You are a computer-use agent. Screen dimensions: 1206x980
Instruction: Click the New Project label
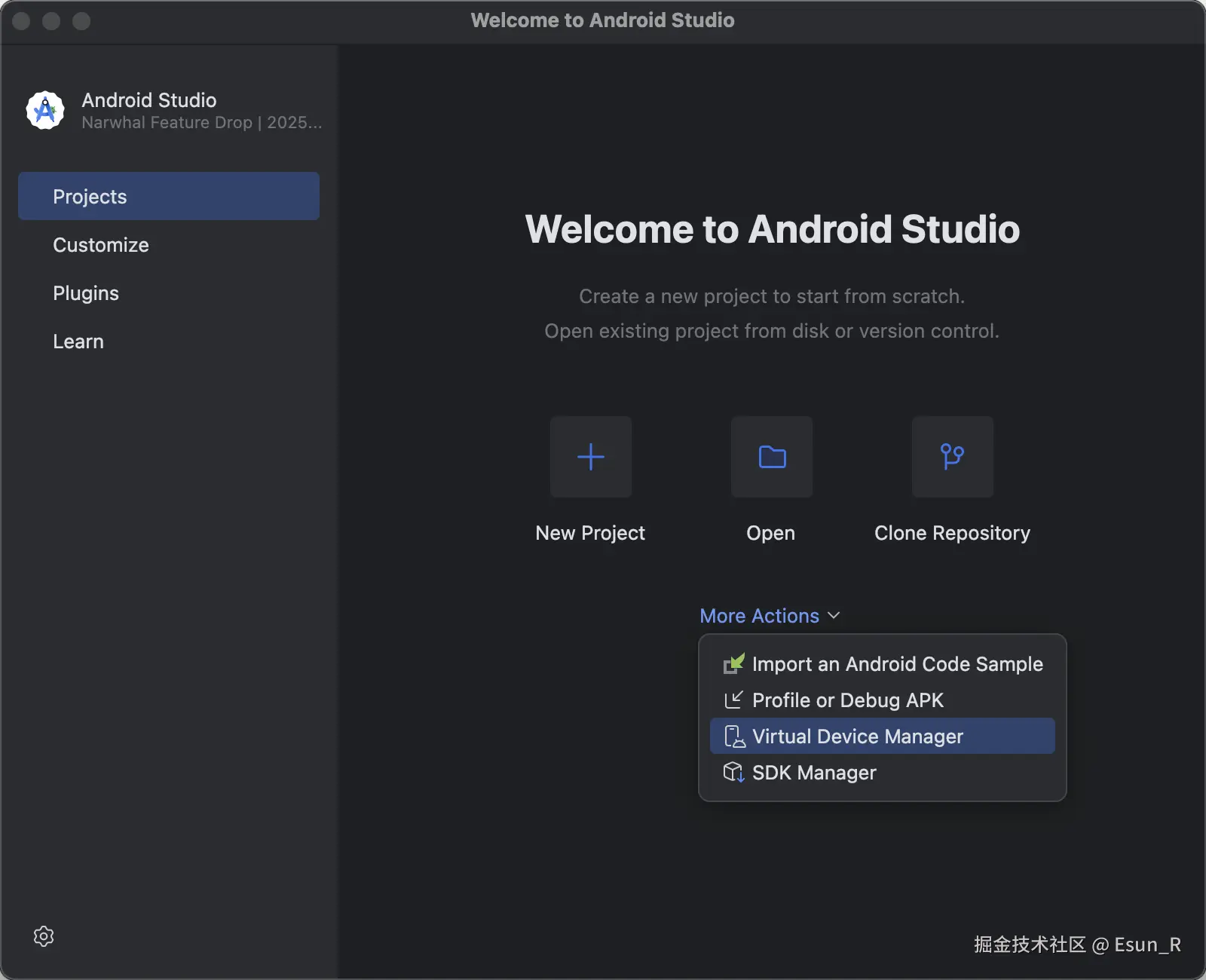[590, 533]
